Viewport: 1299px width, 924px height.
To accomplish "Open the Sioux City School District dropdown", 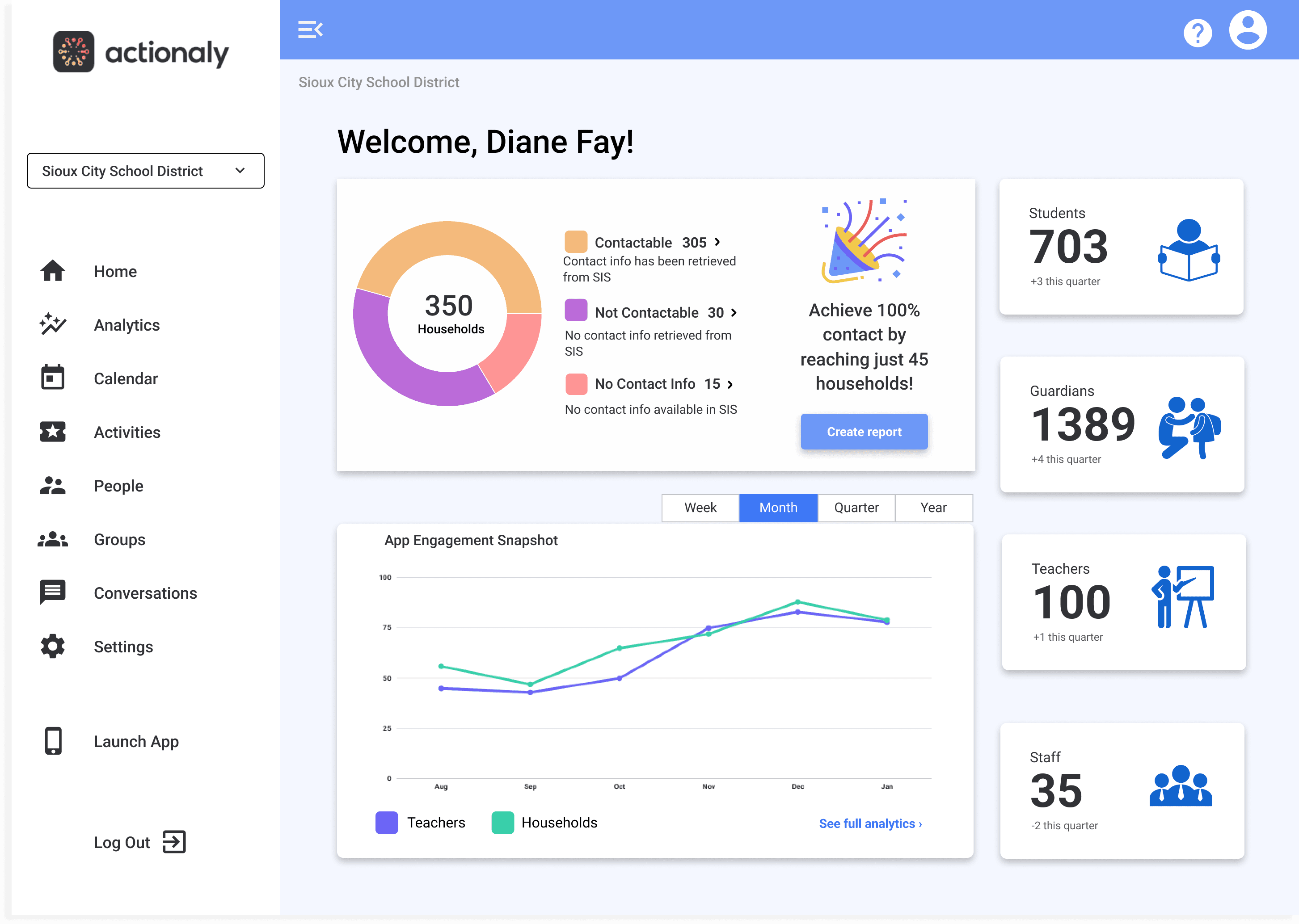I will point(145,171).
